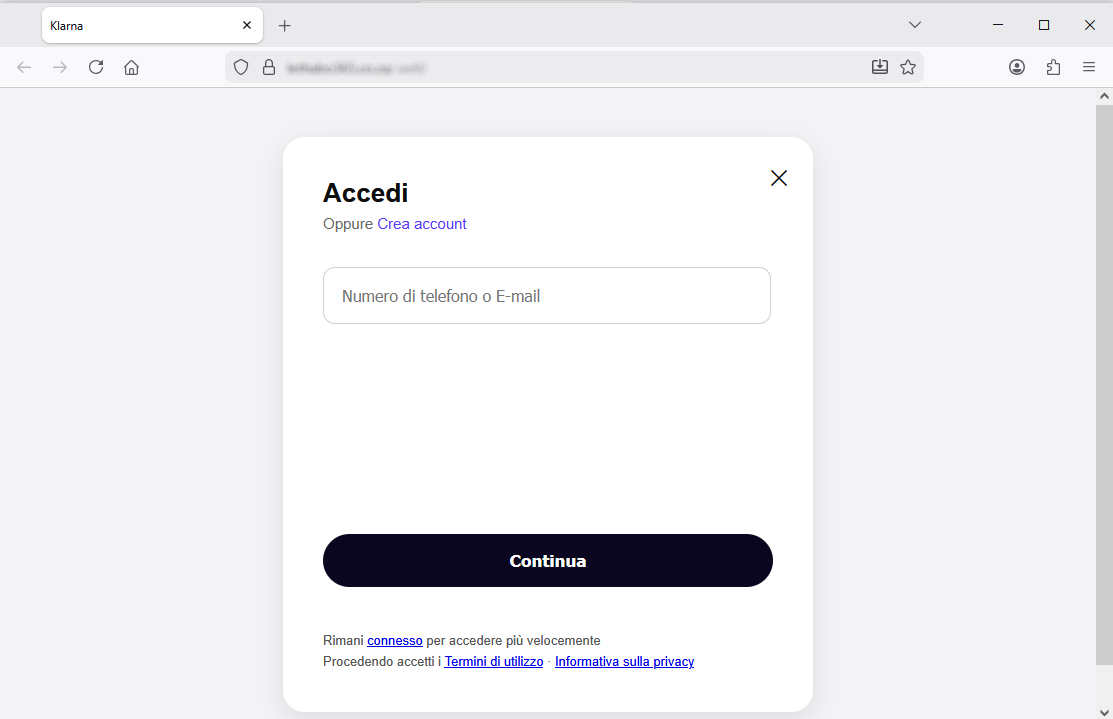Click the forward navigation arrow
1113x719 pixels.
[x=60, y=67]
